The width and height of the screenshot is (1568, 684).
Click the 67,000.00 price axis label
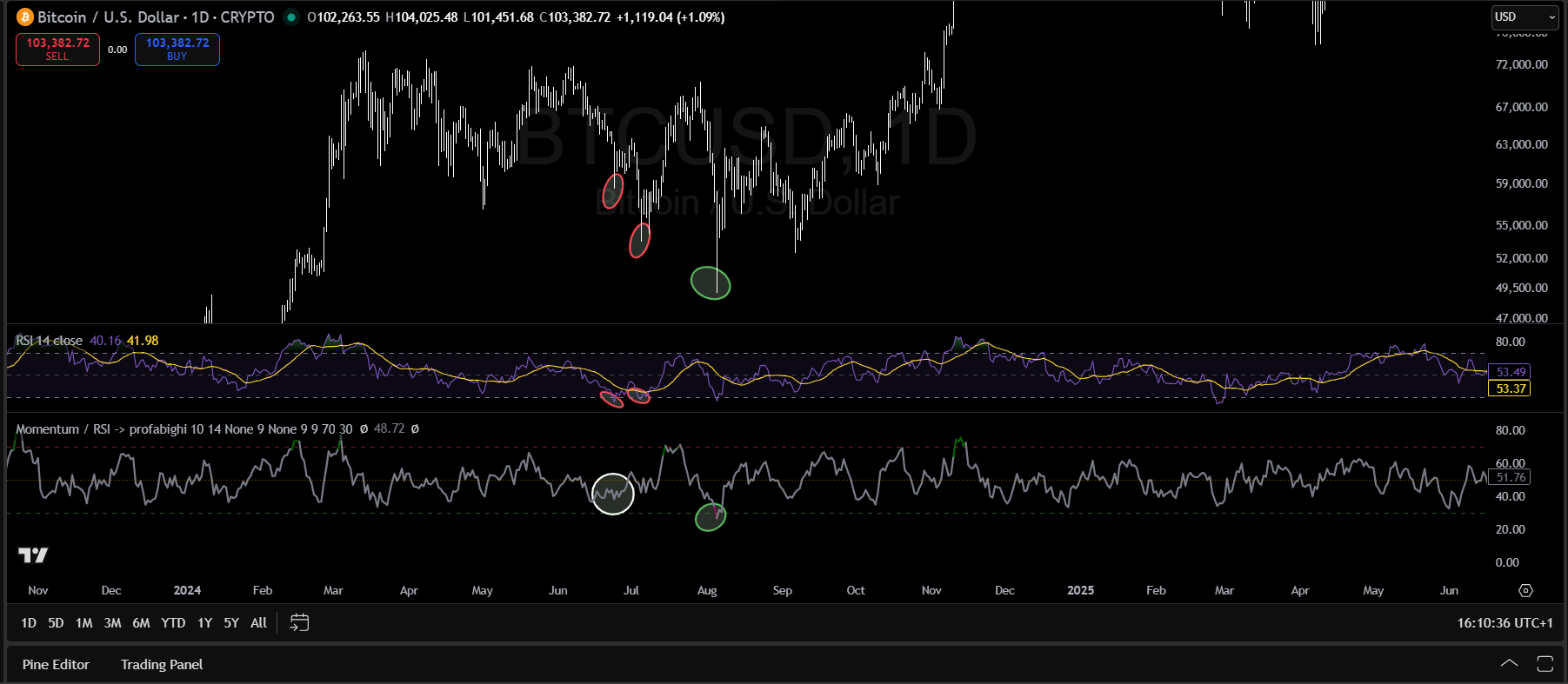point(1521,107)
